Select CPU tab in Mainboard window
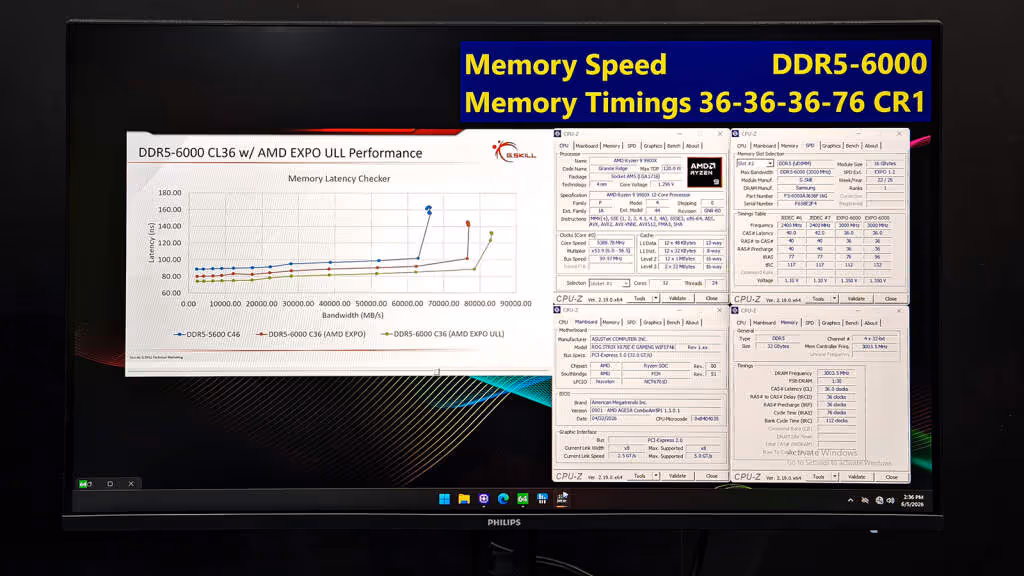 point(564,322)
